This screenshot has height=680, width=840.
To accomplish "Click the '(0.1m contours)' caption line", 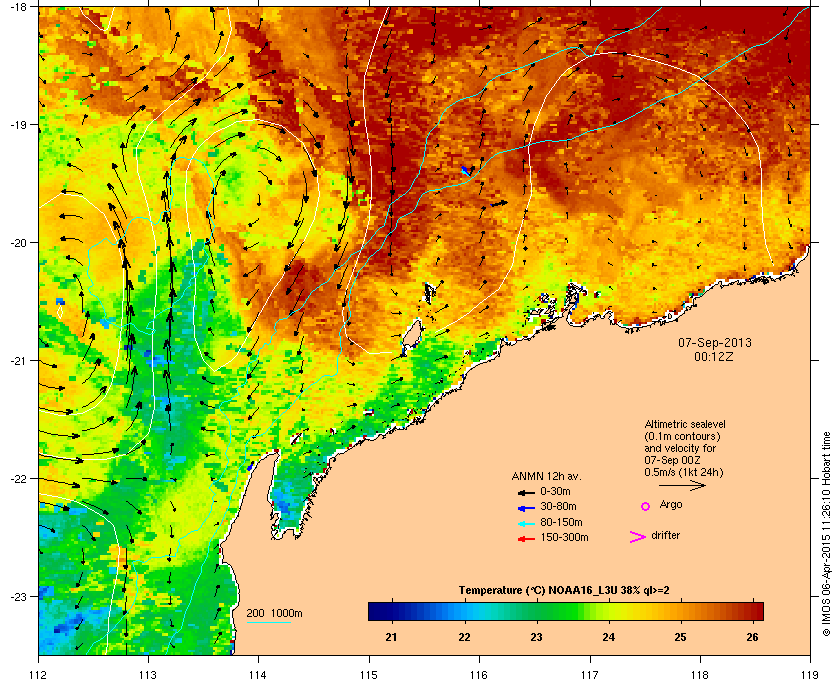I will (682, 436).
